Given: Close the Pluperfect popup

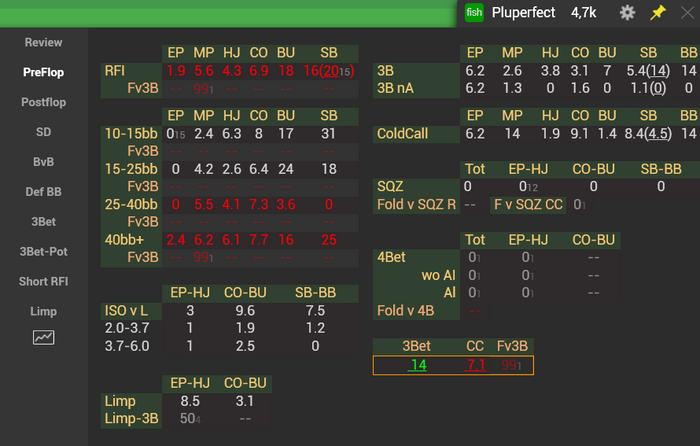Looking at the screenshot, I should click(x=688, y=13).
